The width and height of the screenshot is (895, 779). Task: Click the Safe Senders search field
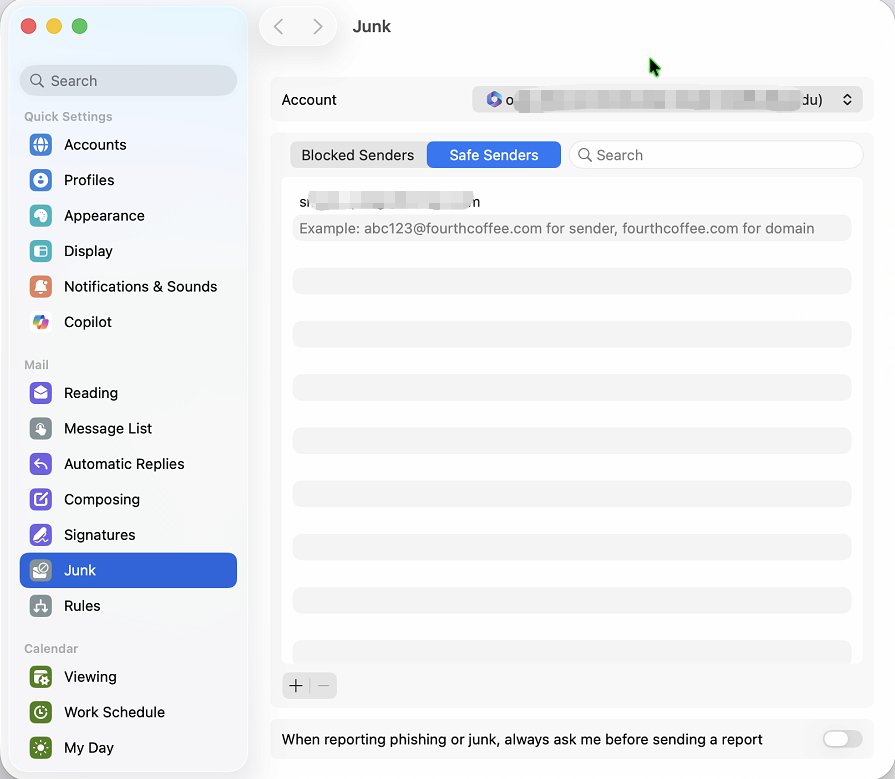click(x=716, y=155)
